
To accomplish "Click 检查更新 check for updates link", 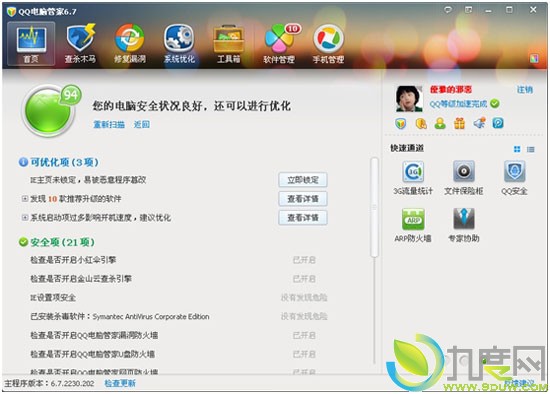I will pyautogui.click(x=120, y=383).
